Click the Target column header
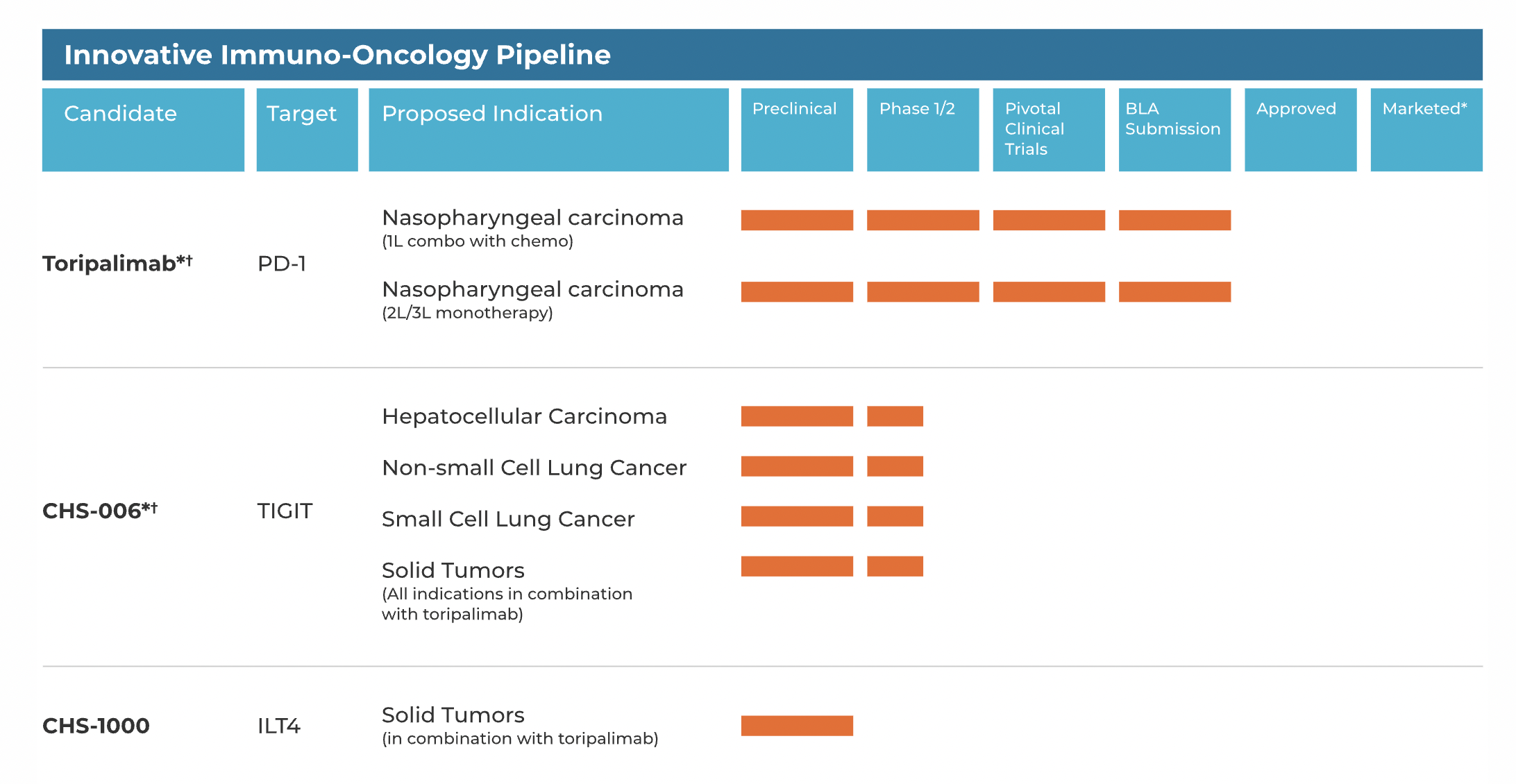This screenshot has height=784, width=1516. coord(302,114)
